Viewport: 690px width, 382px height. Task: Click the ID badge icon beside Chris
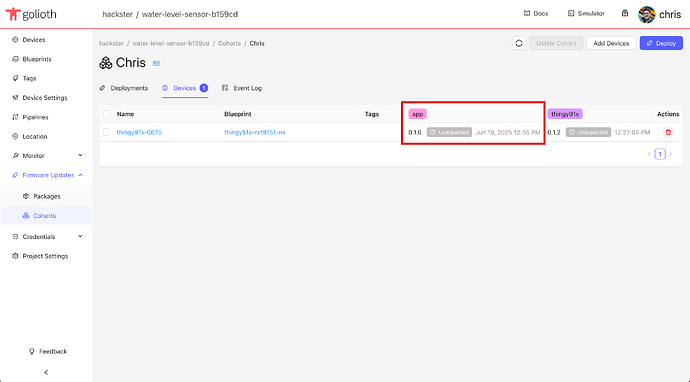click(x=156, y=63)
